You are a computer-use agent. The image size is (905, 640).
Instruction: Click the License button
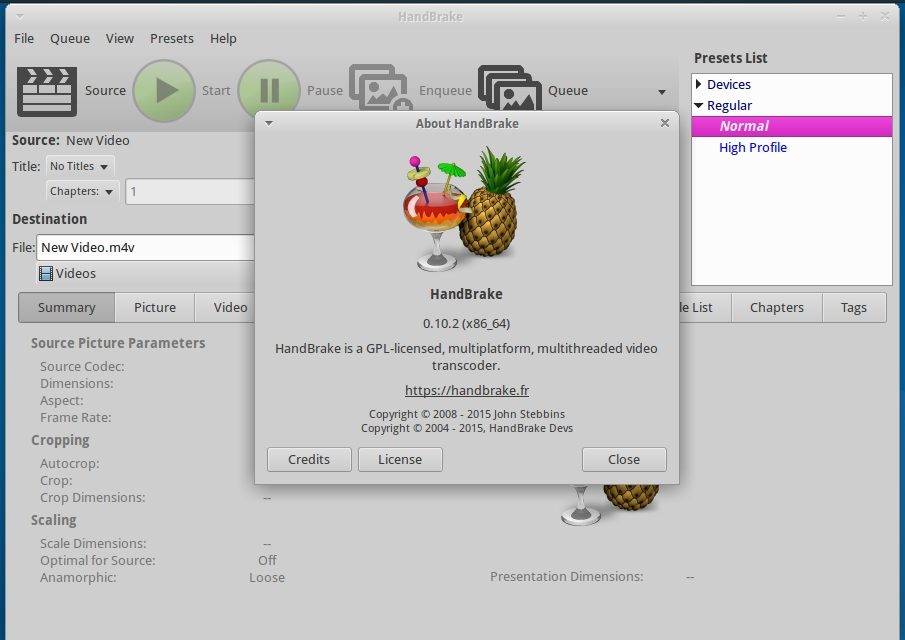pyautogui.click(x=400, y=459)
